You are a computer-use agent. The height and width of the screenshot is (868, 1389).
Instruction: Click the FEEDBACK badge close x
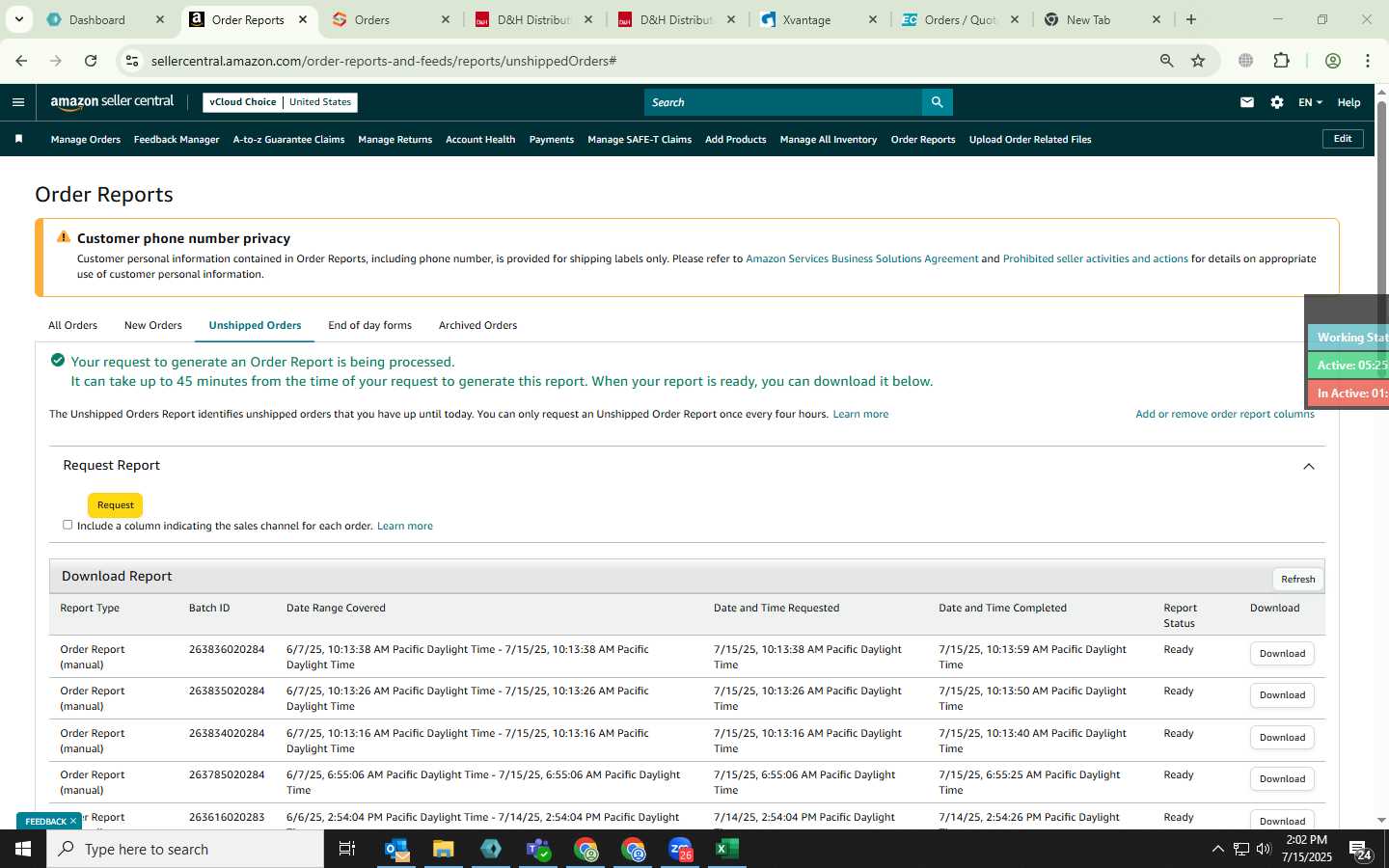(x=72, y=822)
